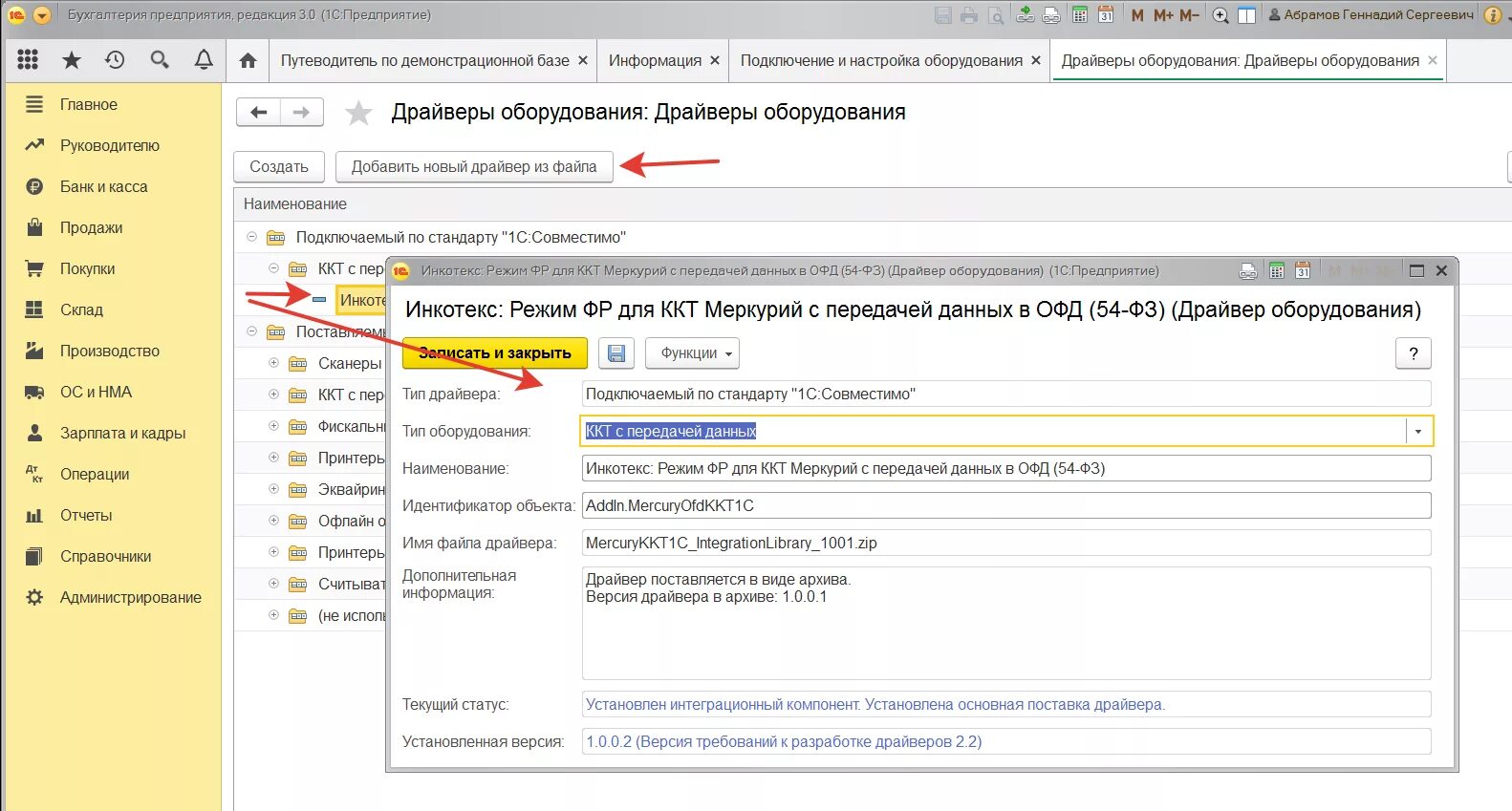Click the M memory button in top toolbar

[1137, 15]
